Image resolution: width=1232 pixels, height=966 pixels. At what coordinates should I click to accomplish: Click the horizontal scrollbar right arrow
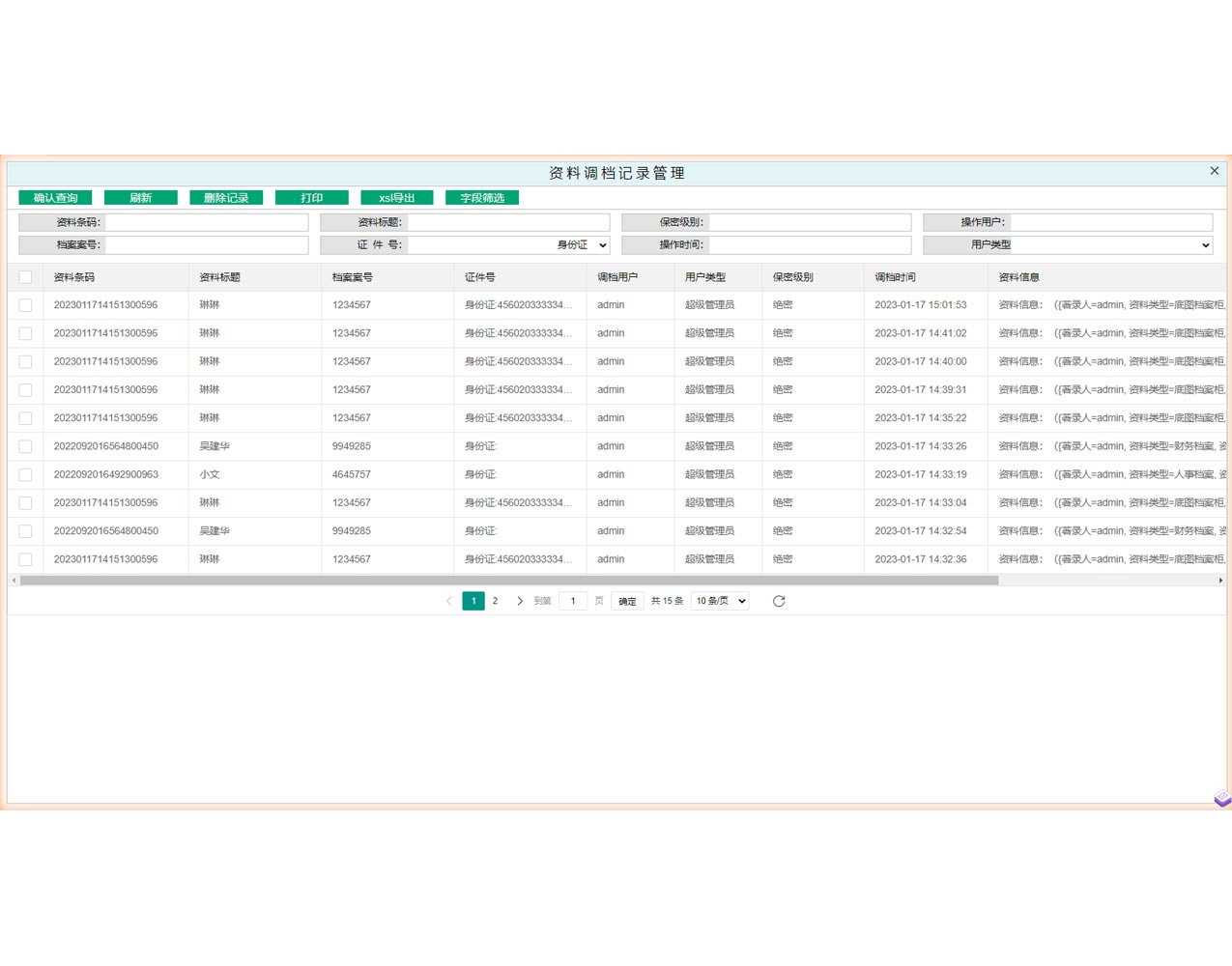1220,581
